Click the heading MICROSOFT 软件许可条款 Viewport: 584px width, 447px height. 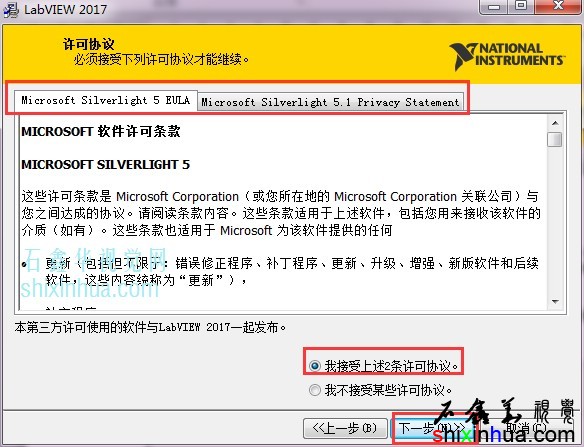pos(101,131)
